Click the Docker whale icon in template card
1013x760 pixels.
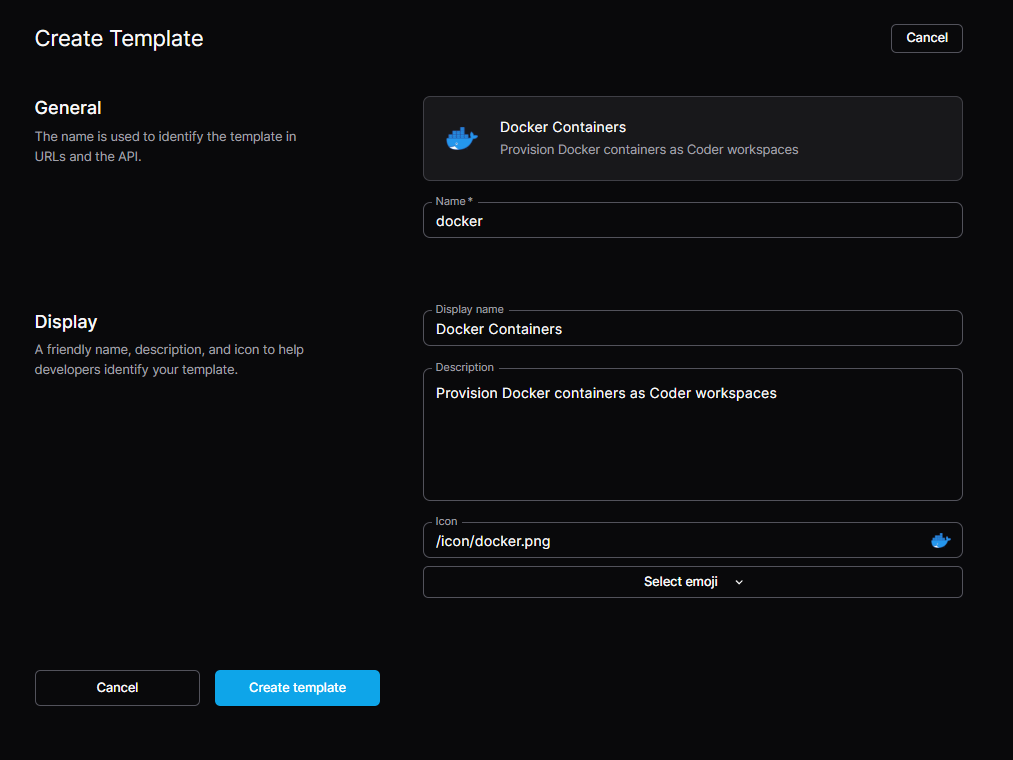(461, 138)
